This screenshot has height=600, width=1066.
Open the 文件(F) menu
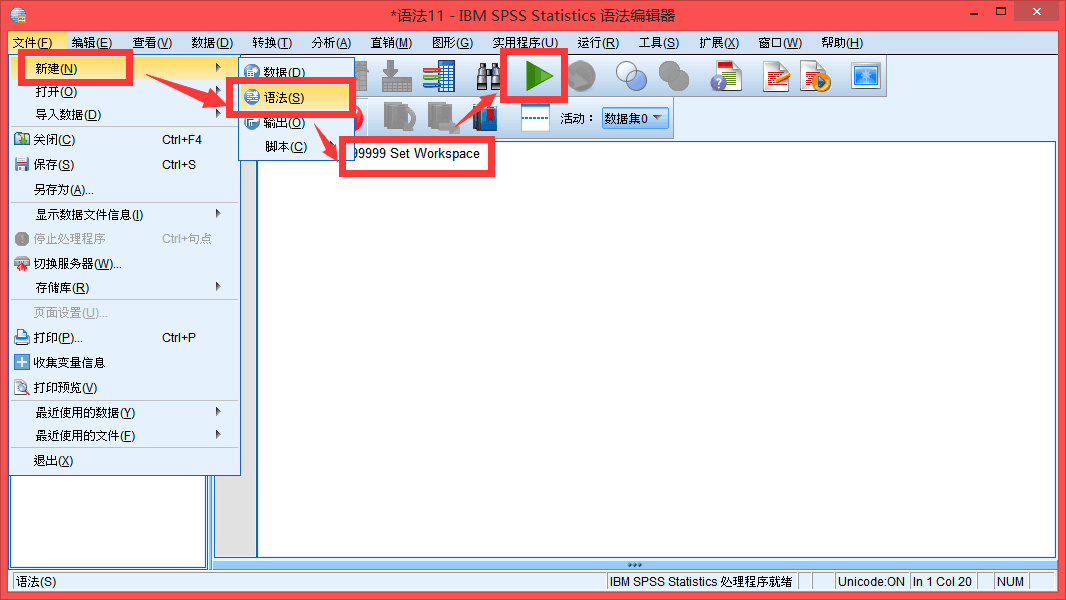(33, 43)
